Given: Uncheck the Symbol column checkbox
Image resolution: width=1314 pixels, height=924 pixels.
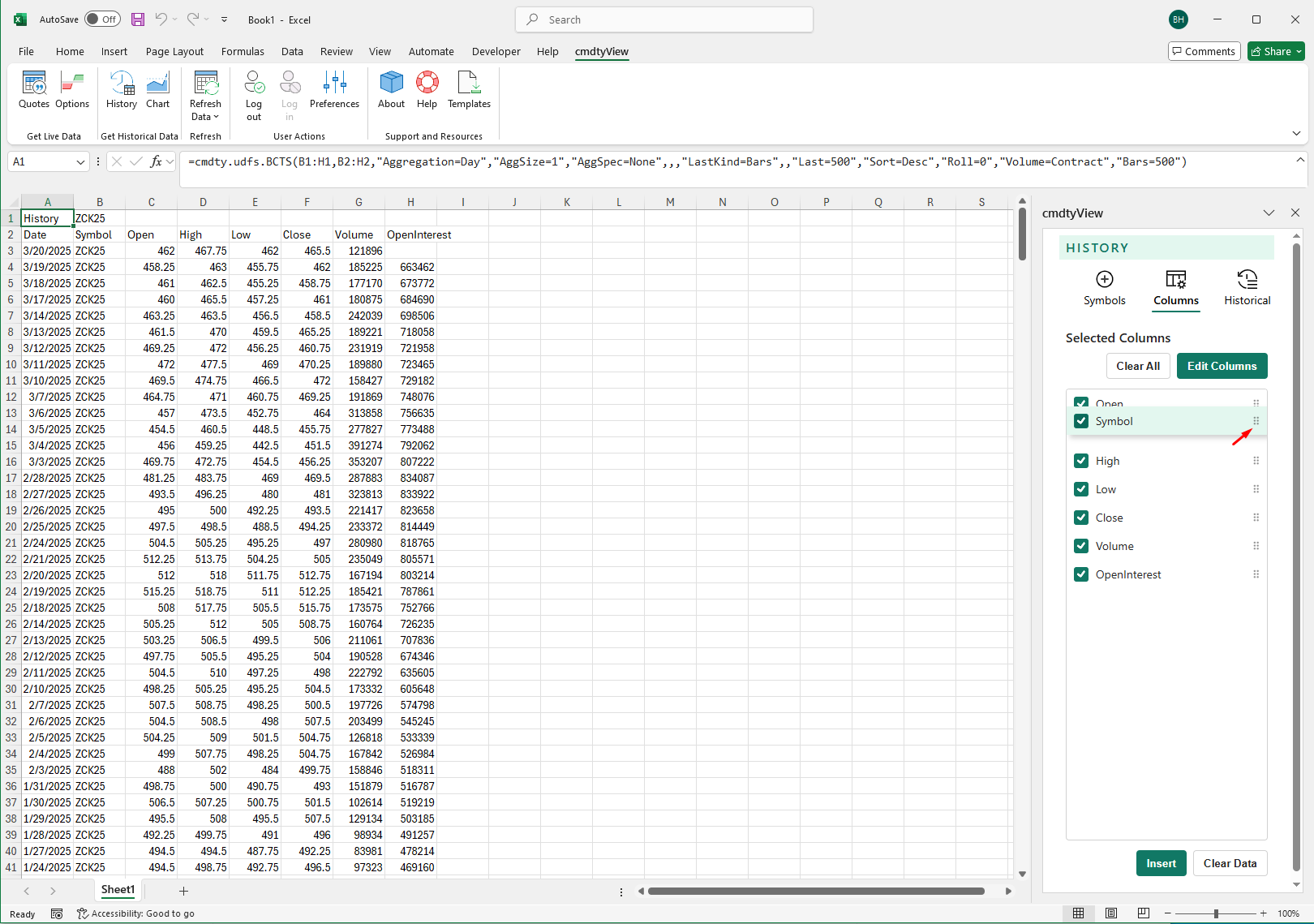Looking at the screenshot, I should point(1081,421).
